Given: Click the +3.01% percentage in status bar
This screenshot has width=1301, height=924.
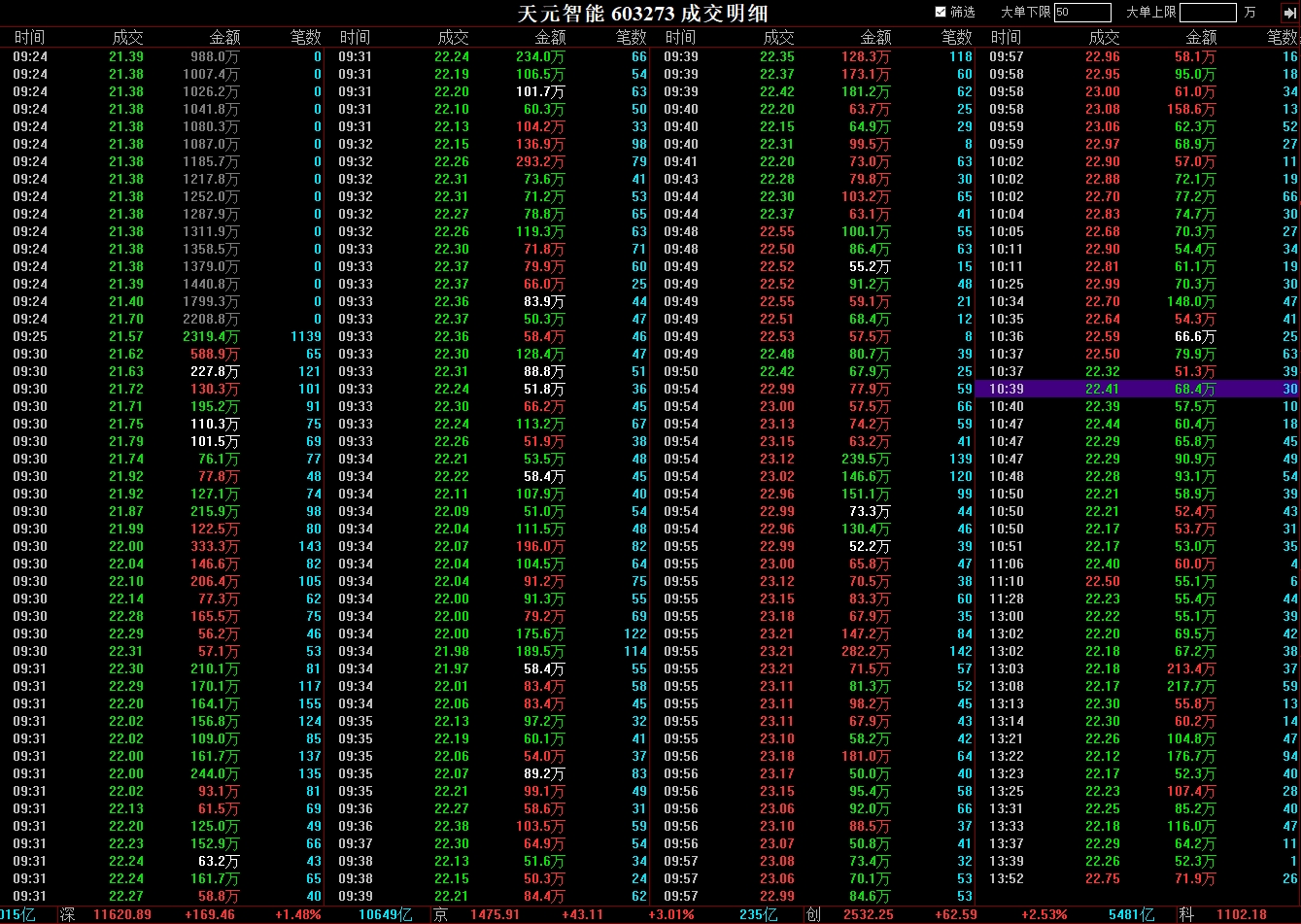Looking at the screenshot, I should tap(671, 915).
